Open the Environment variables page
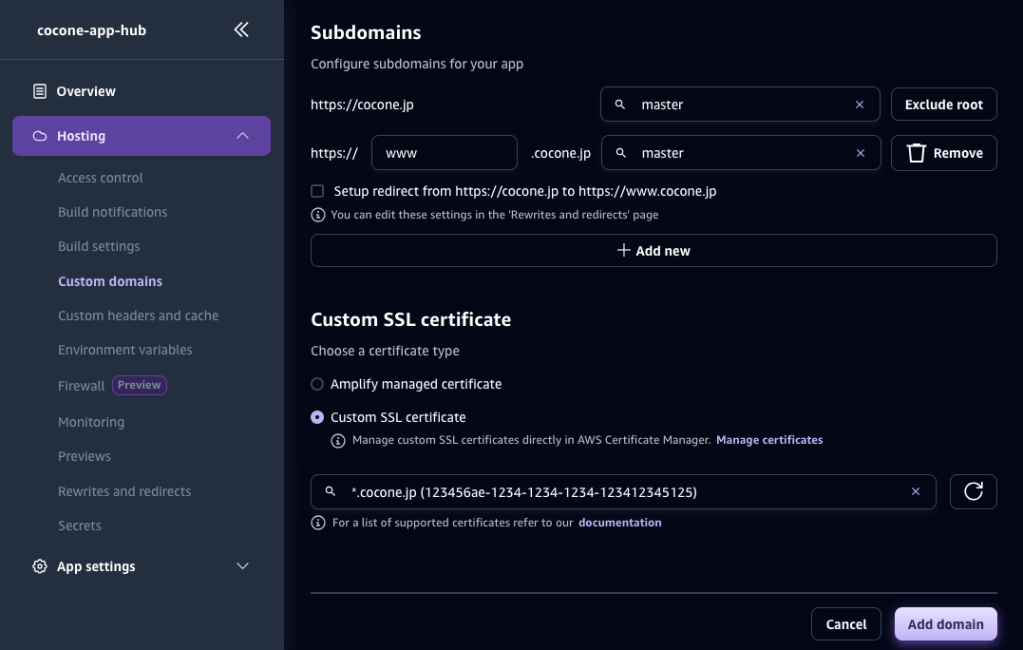This screenshot has width=1023, height=650. coord(125,350)
